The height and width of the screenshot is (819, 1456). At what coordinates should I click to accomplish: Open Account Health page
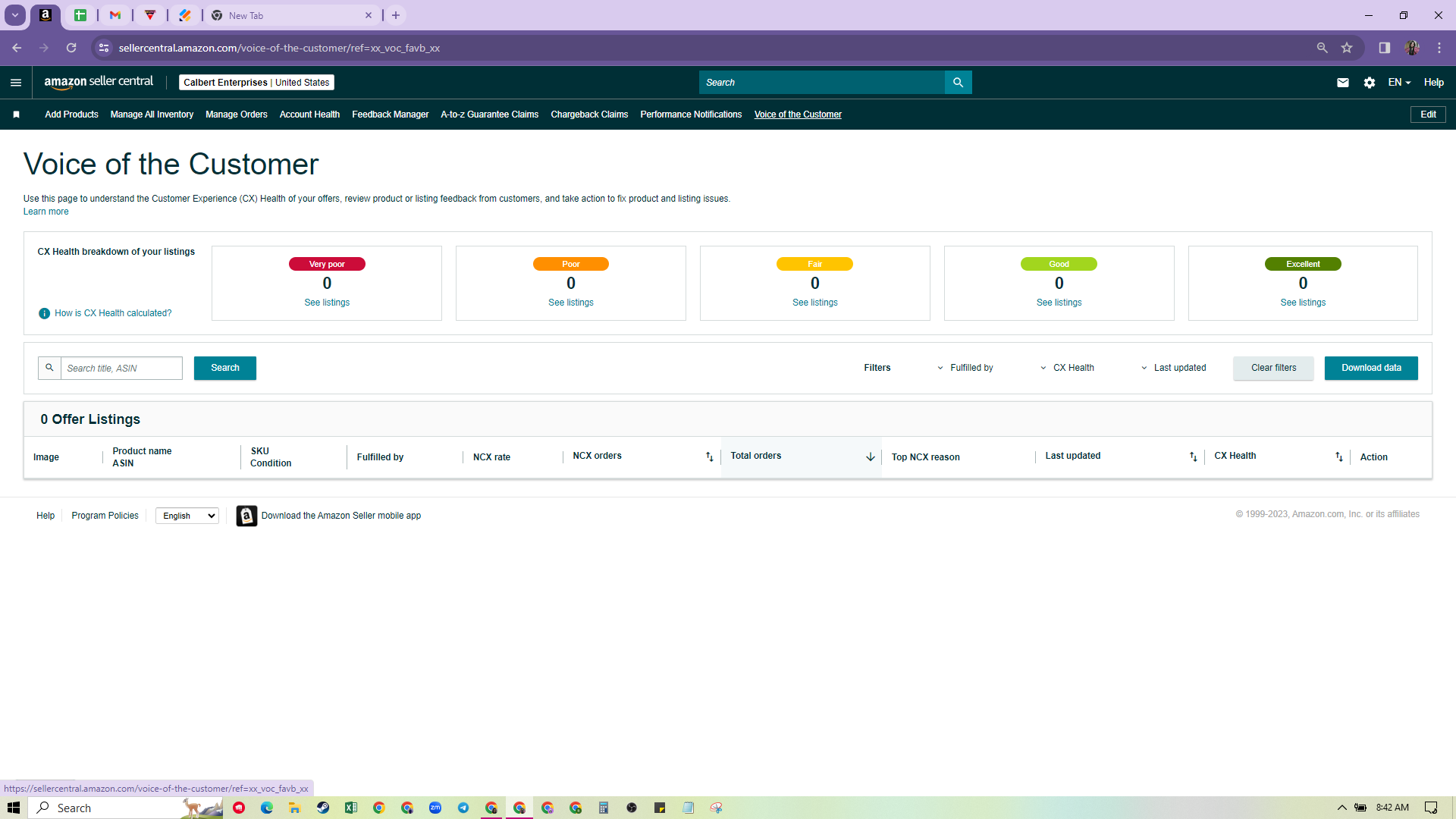309,115
